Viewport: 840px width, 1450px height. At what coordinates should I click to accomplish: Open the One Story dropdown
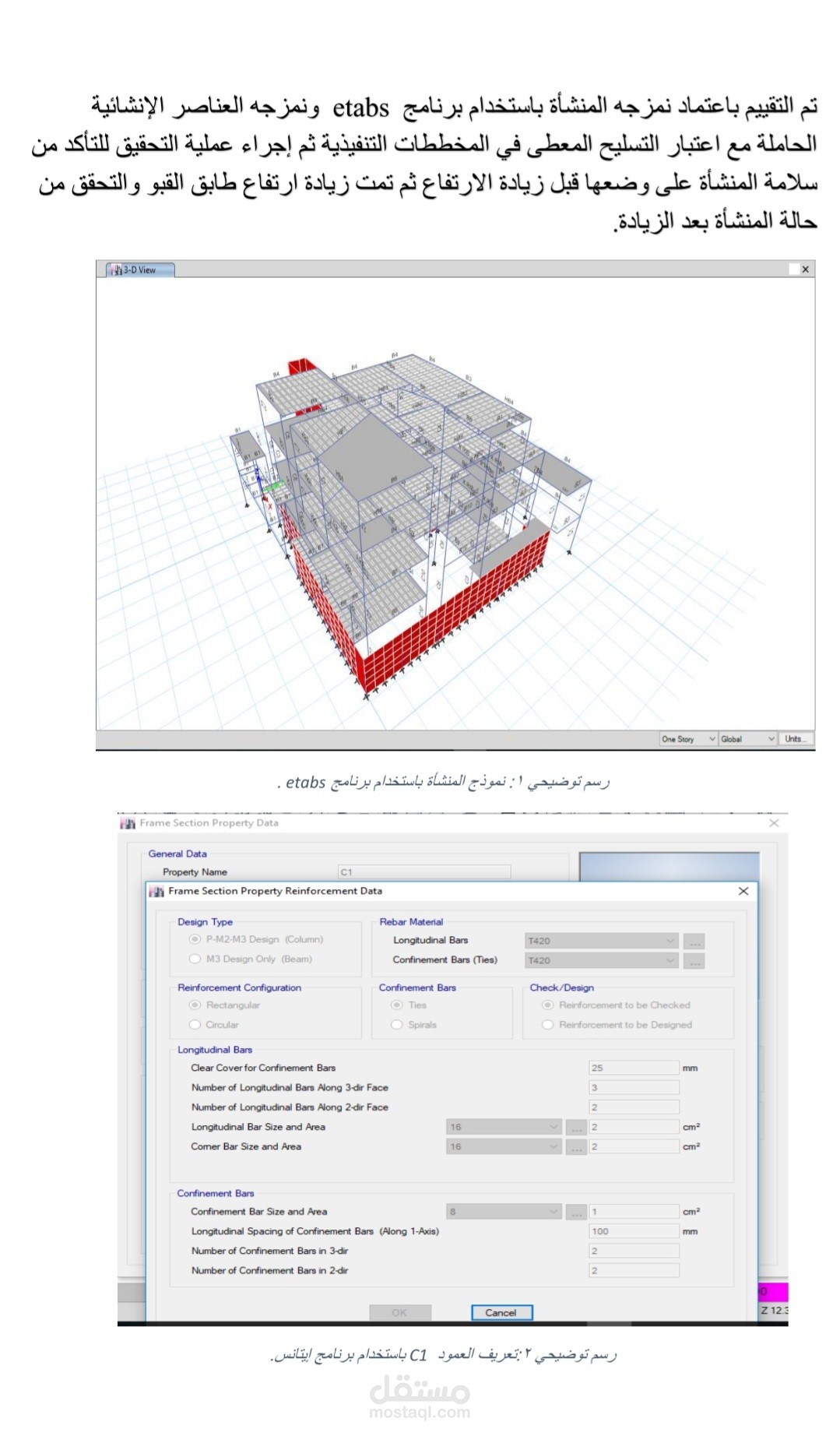[688, 739]
